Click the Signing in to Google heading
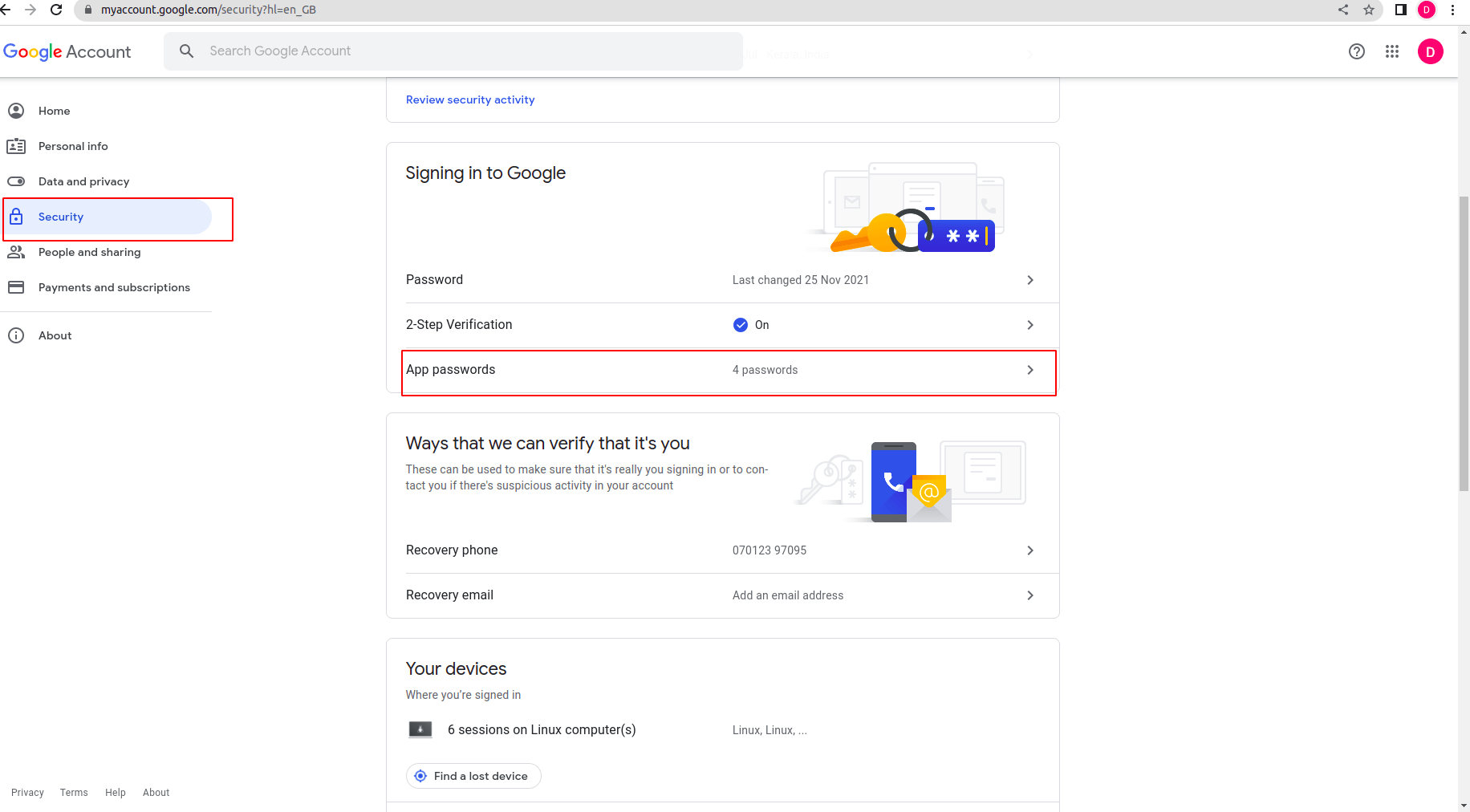The width and height of the screenshot is (1470, 812). (485, 173)
